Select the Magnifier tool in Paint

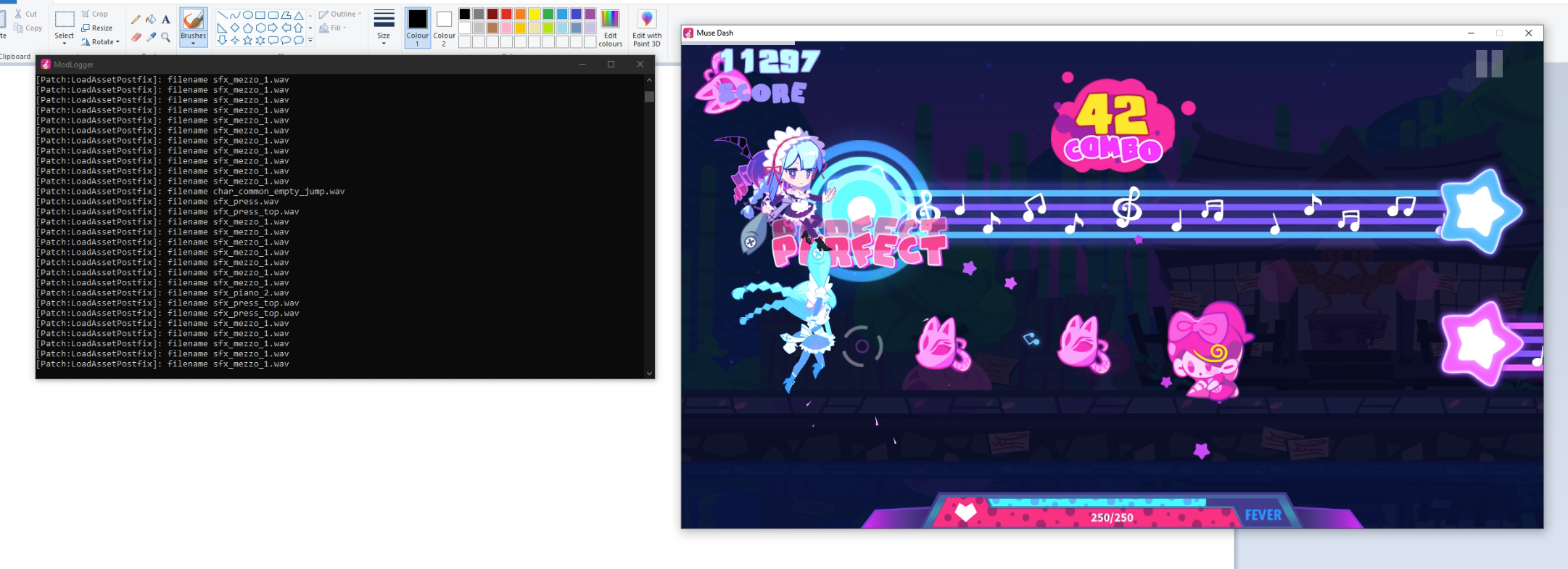(x=166, y=37)
